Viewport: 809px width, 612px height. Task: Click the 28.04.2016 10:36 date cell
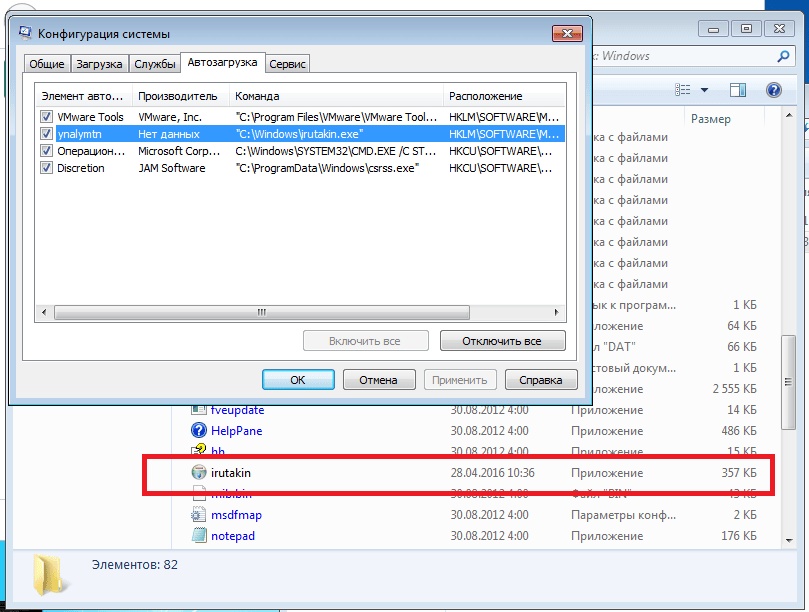(492, 473)
